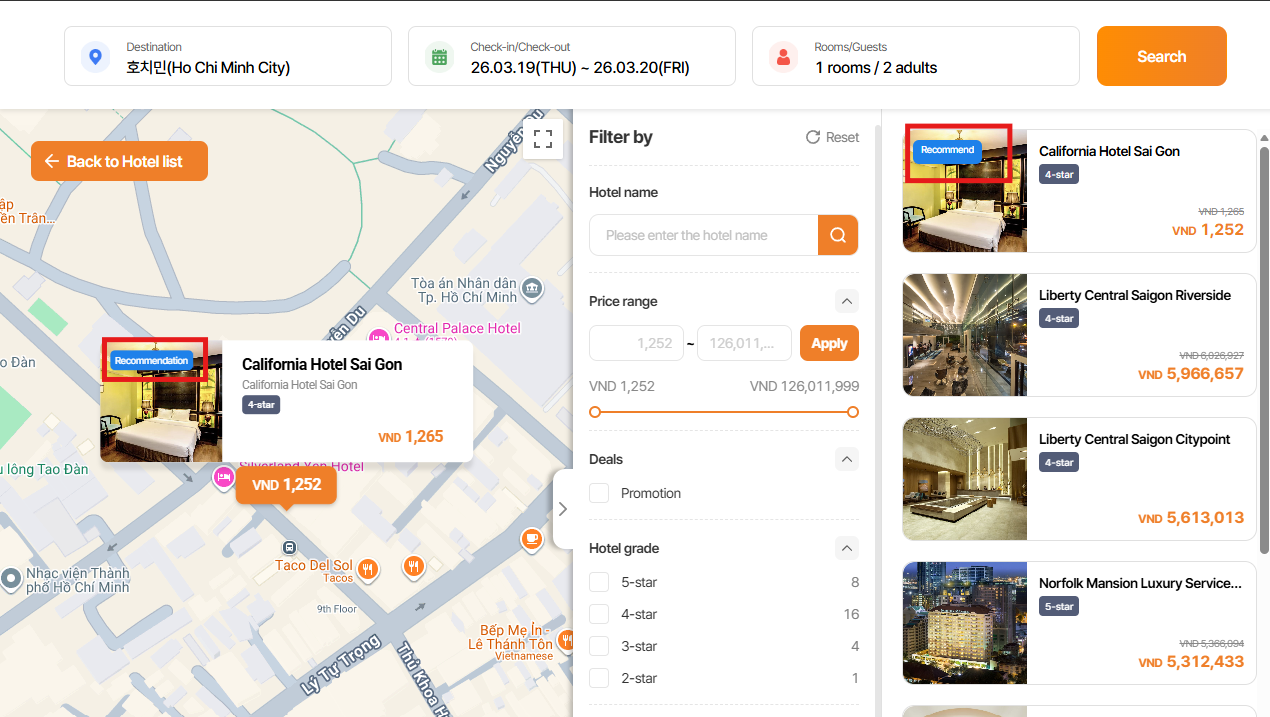This screenshot has width=1270, height=717.
Task: Click the VND 5,966,657 price
Action: [x=1191, y=374]
